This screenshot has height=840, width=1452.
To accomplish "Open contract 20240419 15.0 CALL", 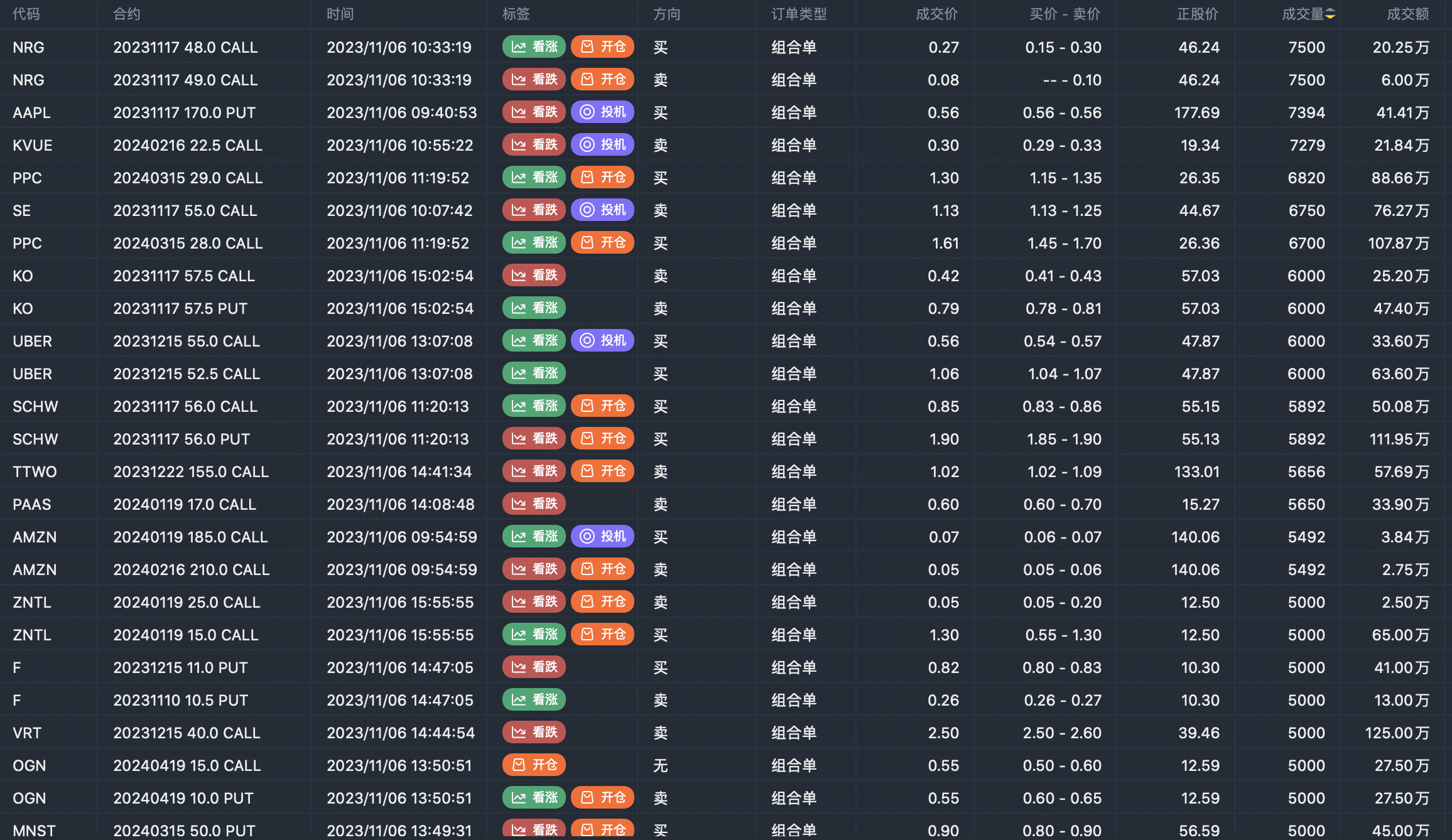I will pos(187,766).
